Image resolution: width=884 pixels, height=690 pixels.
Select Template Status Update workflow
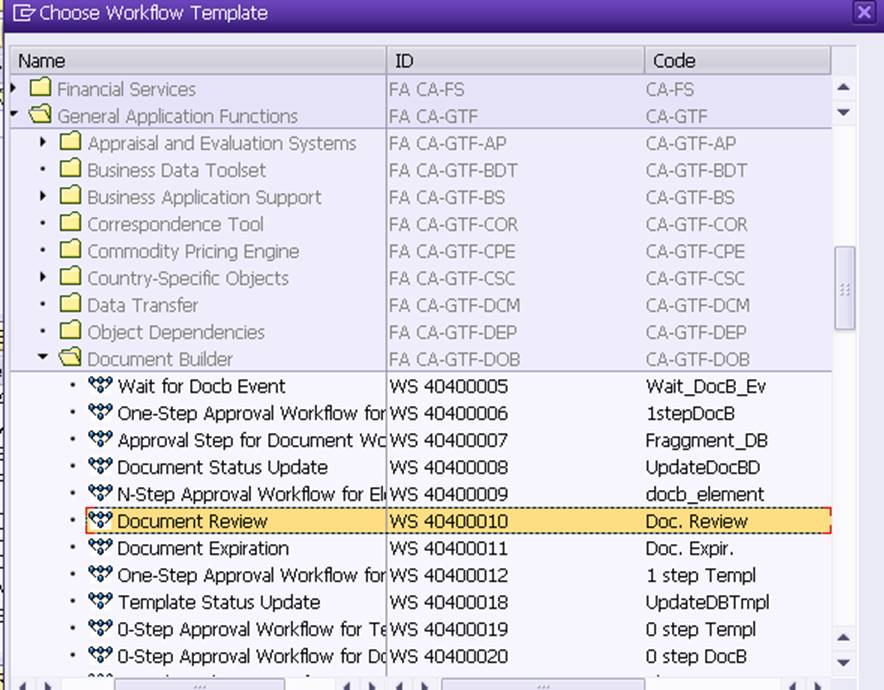pos(219,603)
